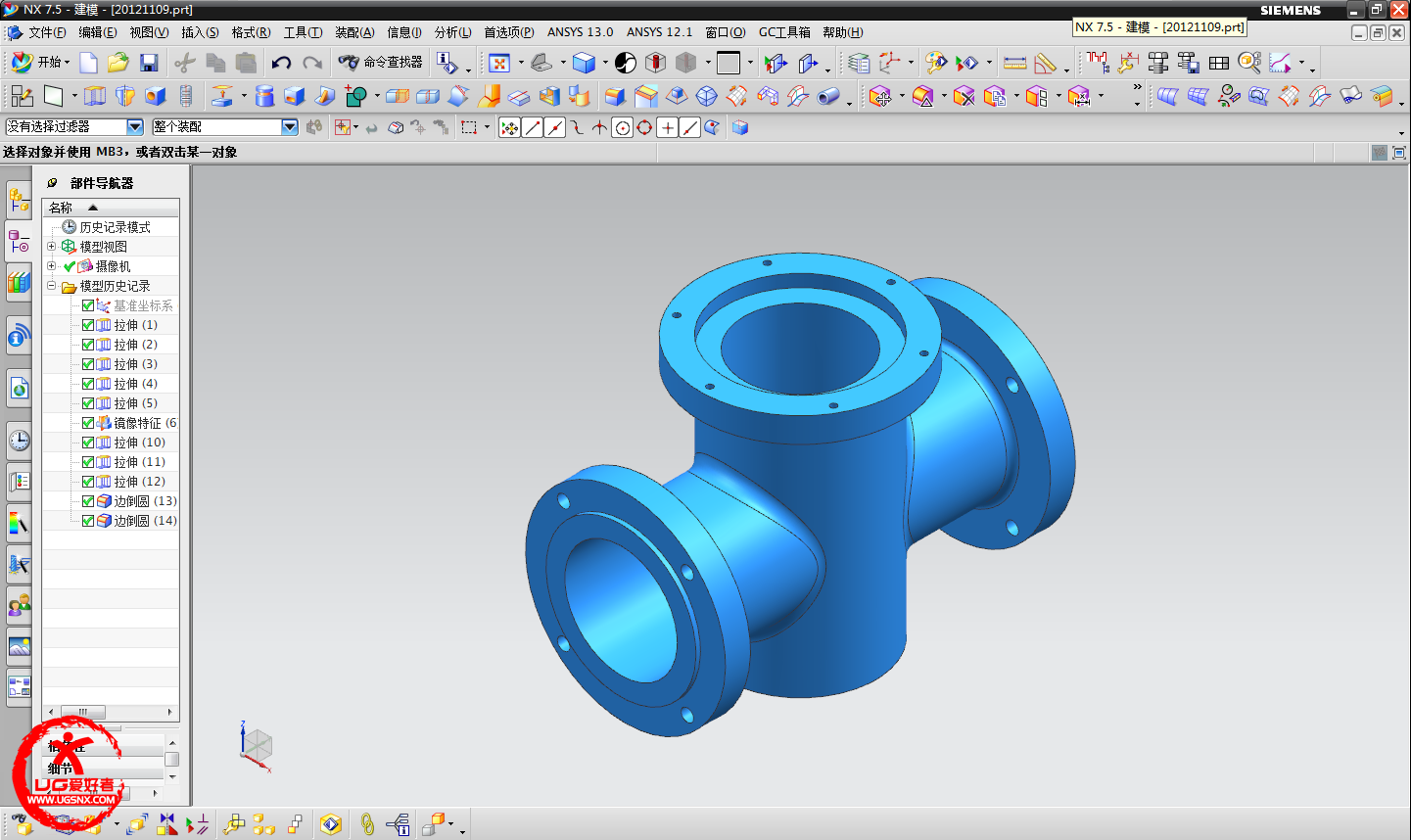The height and width of the screenshot is (840, 1411).
Task: Click the History clock sidebar icon
Action: coord(19,441)
